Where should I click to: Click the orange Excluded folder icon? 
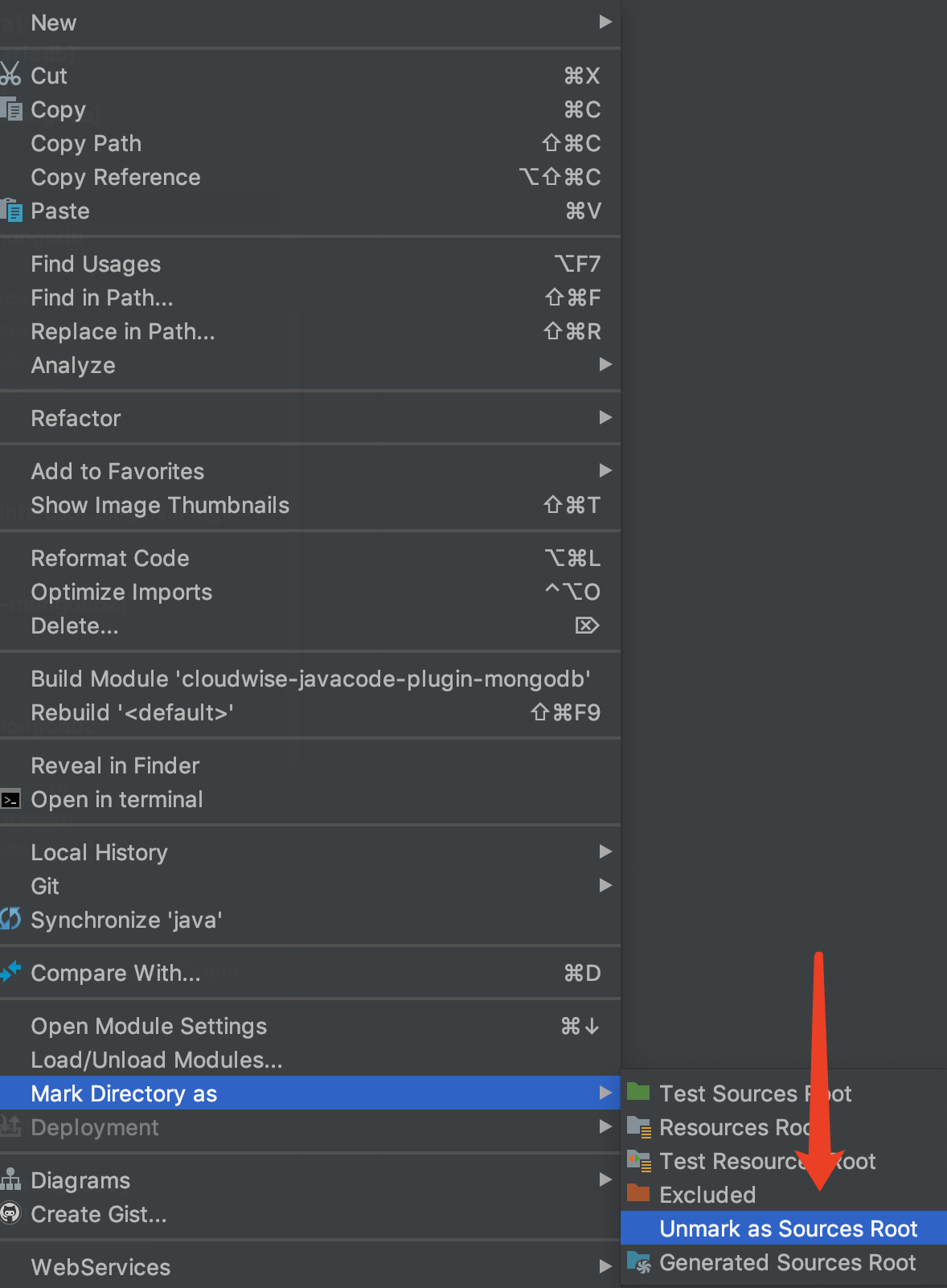click(638, 1193)
